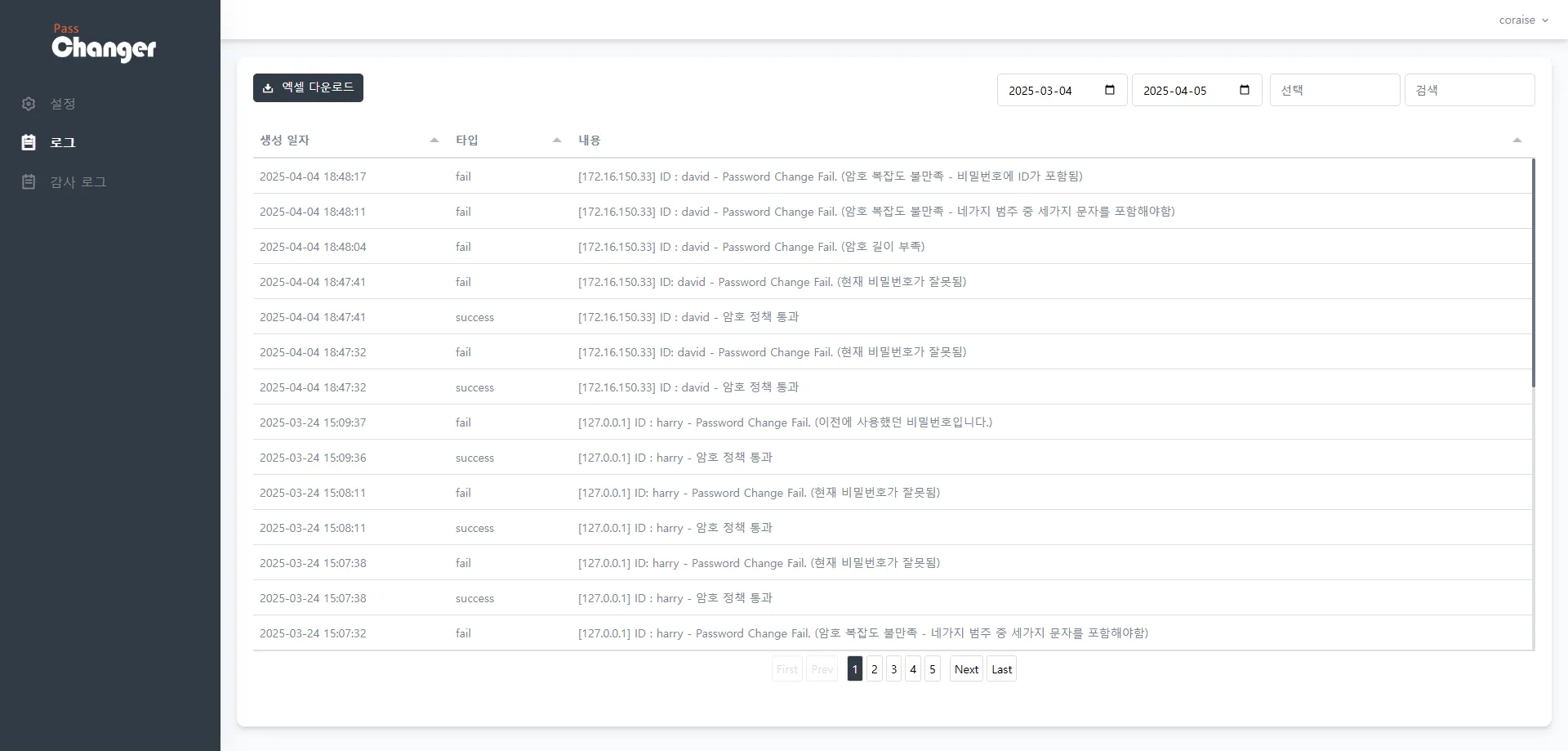Focus the 검색 search input field
This screenshot has height=751, width=1568.
click(x=1469, y=90)
